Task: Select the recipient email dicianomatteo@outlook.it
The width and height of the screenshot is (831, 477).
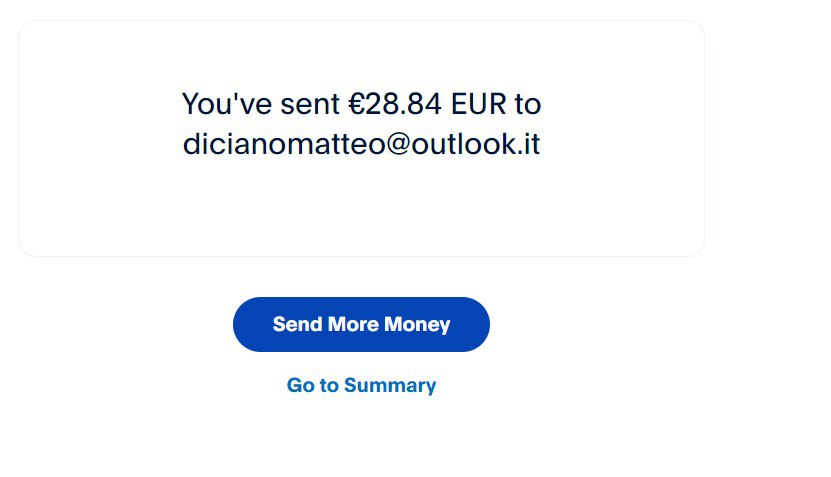Action: coord(361,144)
